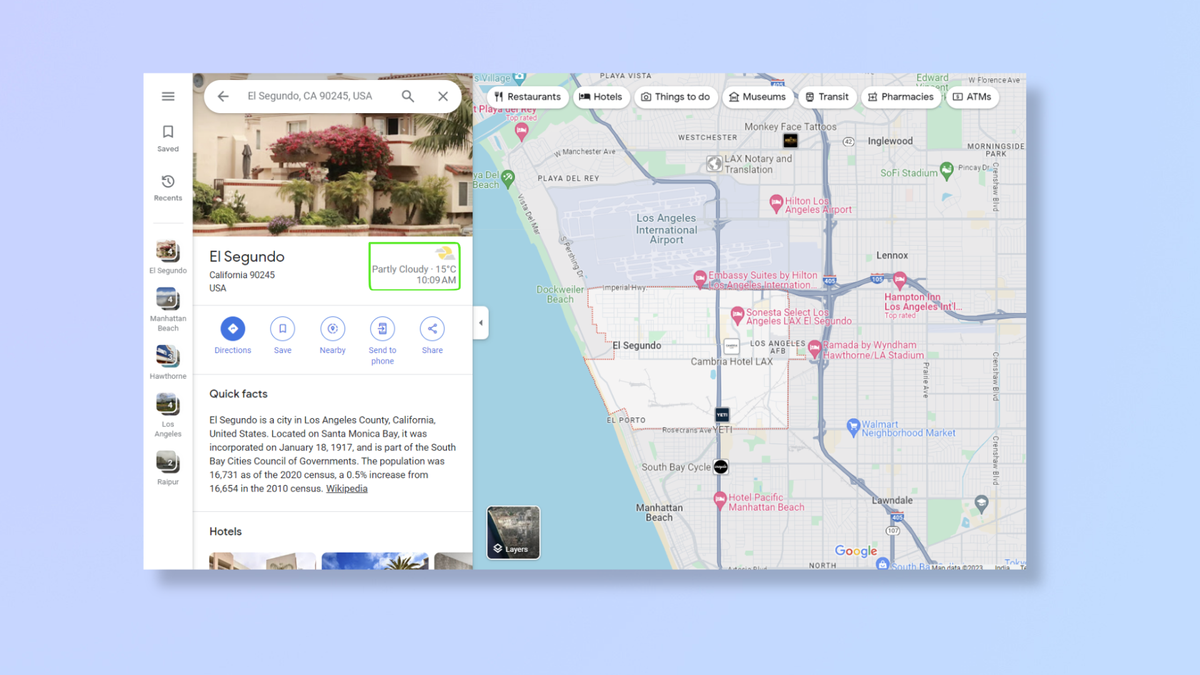
Task: Select the Restaurants category chip
Action: (x=527, y=96)
